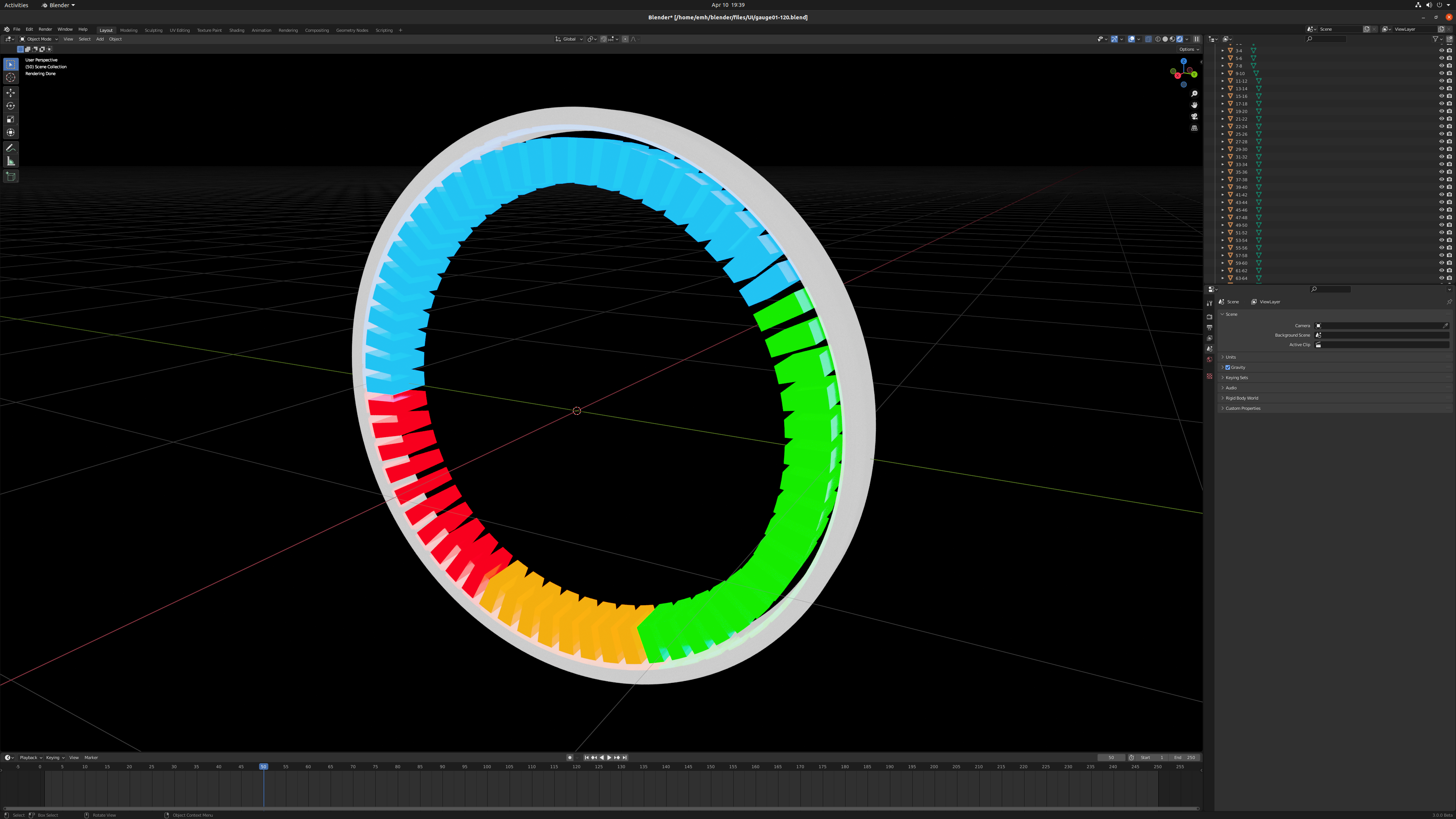Screen dimensions: 1456x819
Task: Open the View Layer properties tab
Action: [1210, 339]
